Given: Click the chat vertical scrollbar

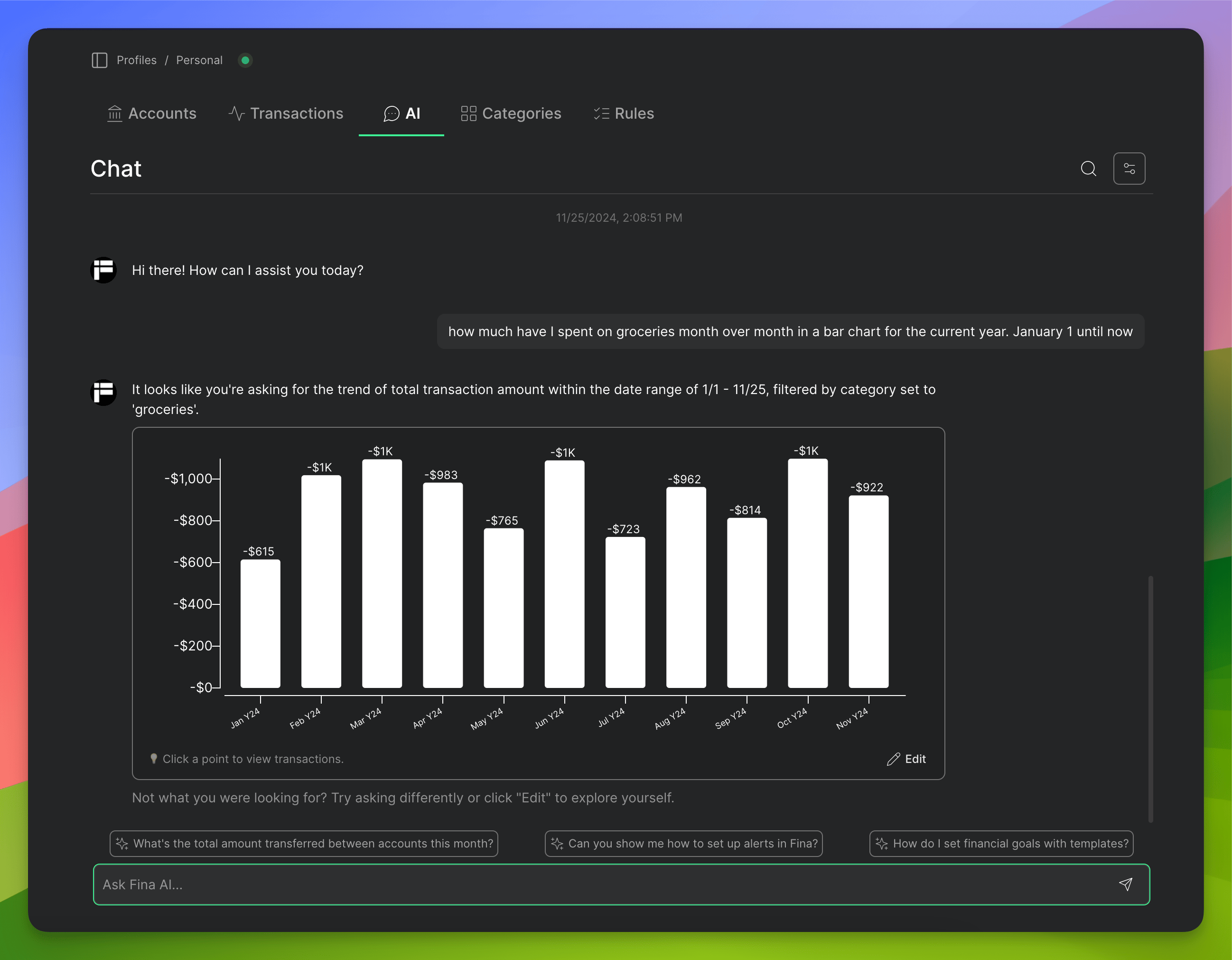Looking at the screenshot, I should (x=1151, y=699).
